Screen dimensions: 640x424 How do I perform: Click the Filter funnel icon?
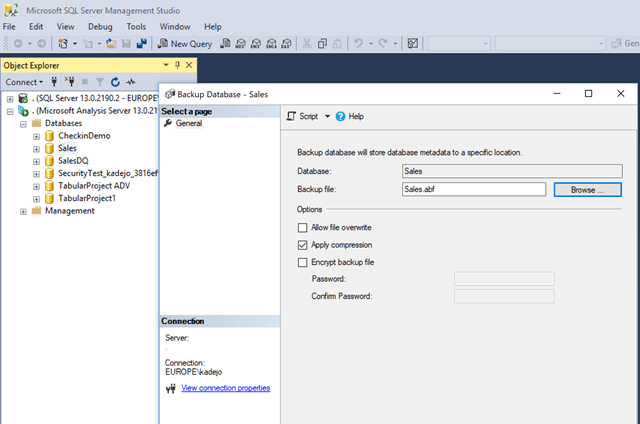click(100, 82)
